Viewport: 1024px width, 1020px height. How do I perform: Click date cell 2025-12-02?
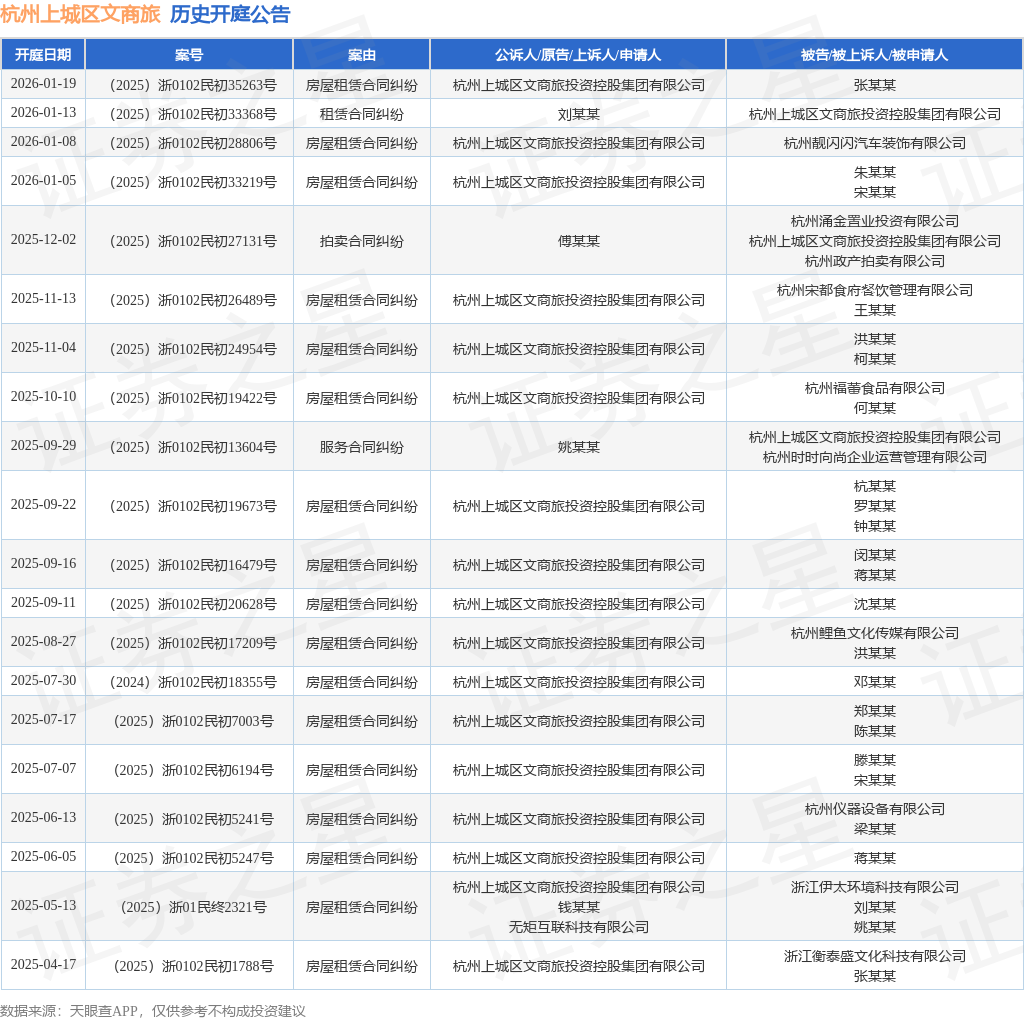click(x=43, y=240)
